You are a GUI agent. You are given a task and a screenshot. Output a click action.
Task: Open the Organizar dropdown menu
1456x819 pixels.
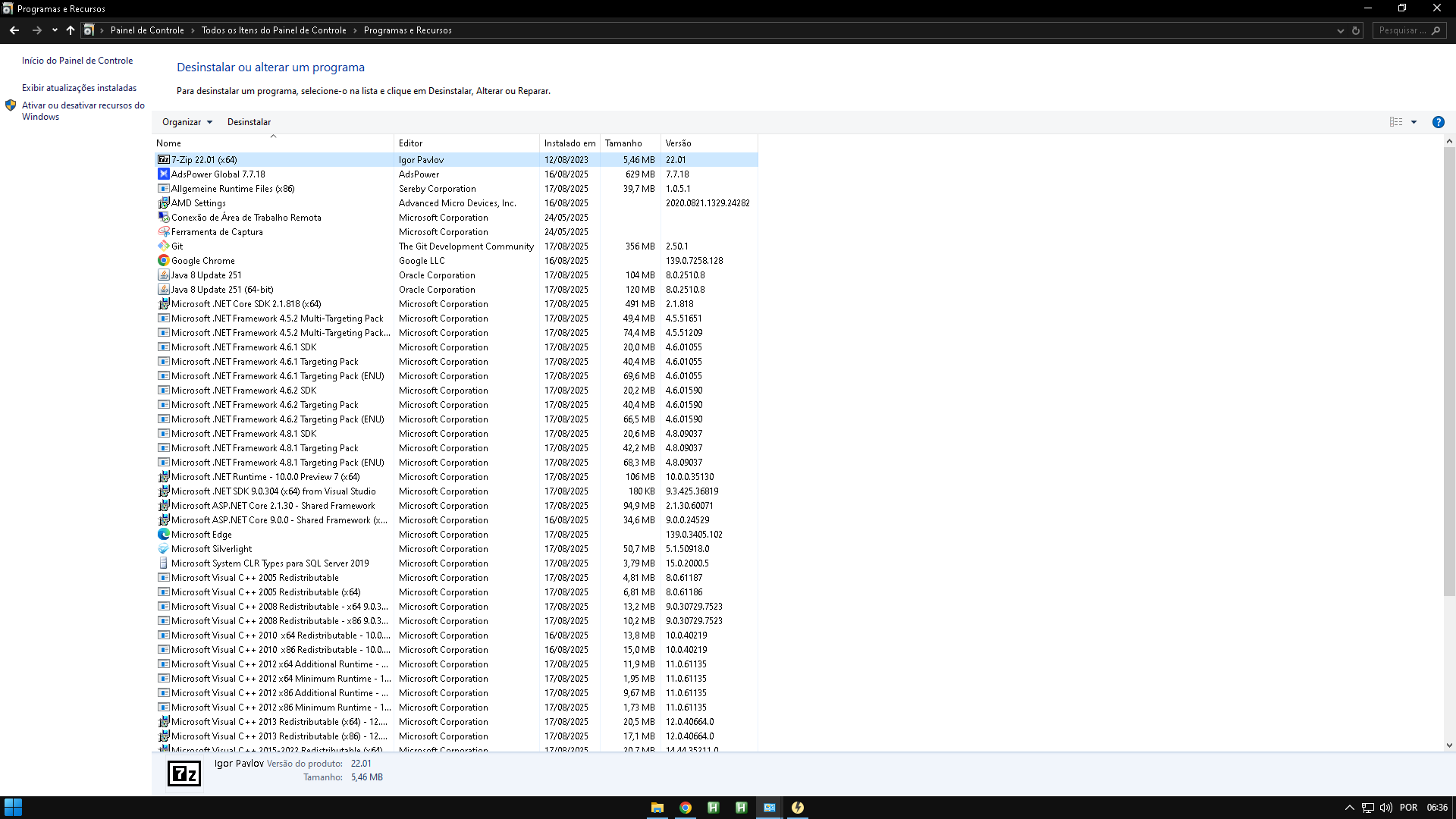pyautogui.click(x=187, y=122)
